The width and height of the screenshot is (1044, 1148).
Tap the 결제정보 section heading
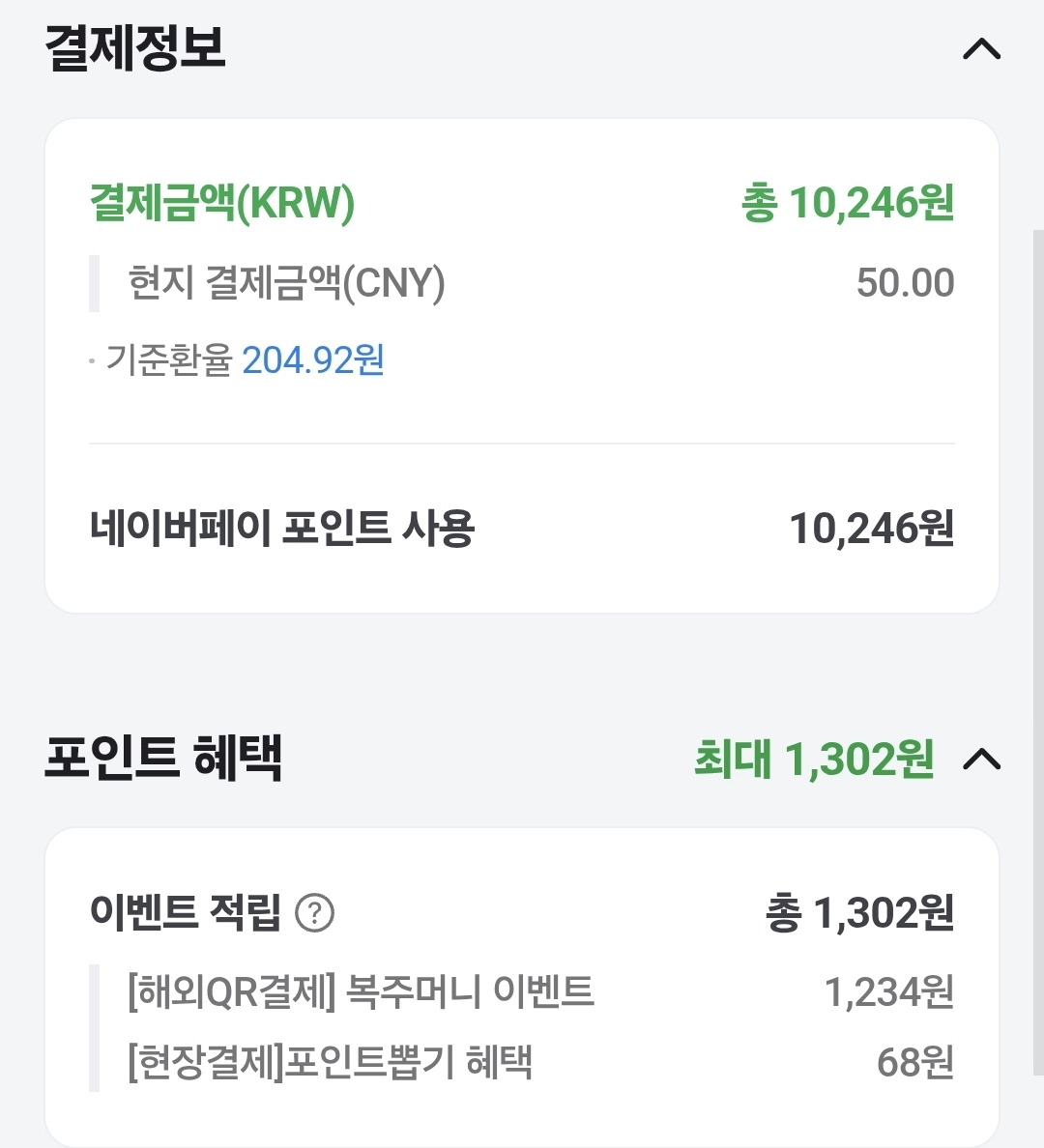134,47
